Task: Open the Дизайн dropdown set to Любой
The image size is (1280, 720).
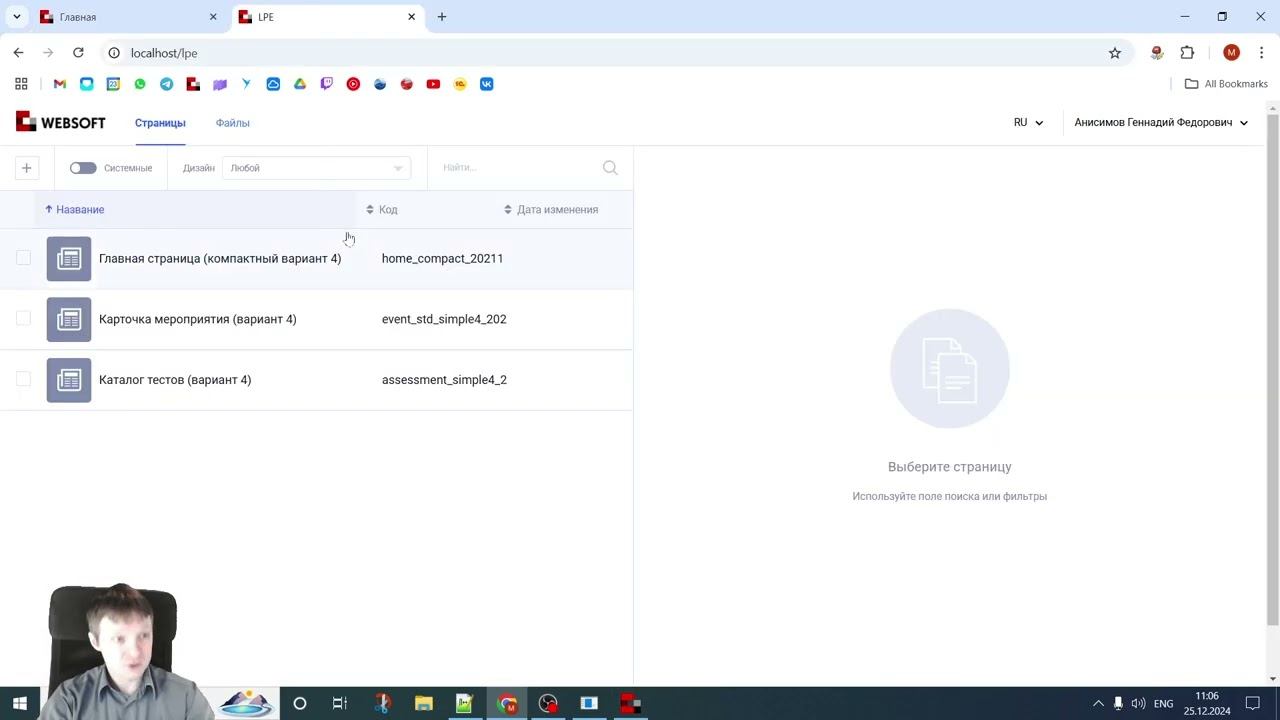Action: [316, 168]
